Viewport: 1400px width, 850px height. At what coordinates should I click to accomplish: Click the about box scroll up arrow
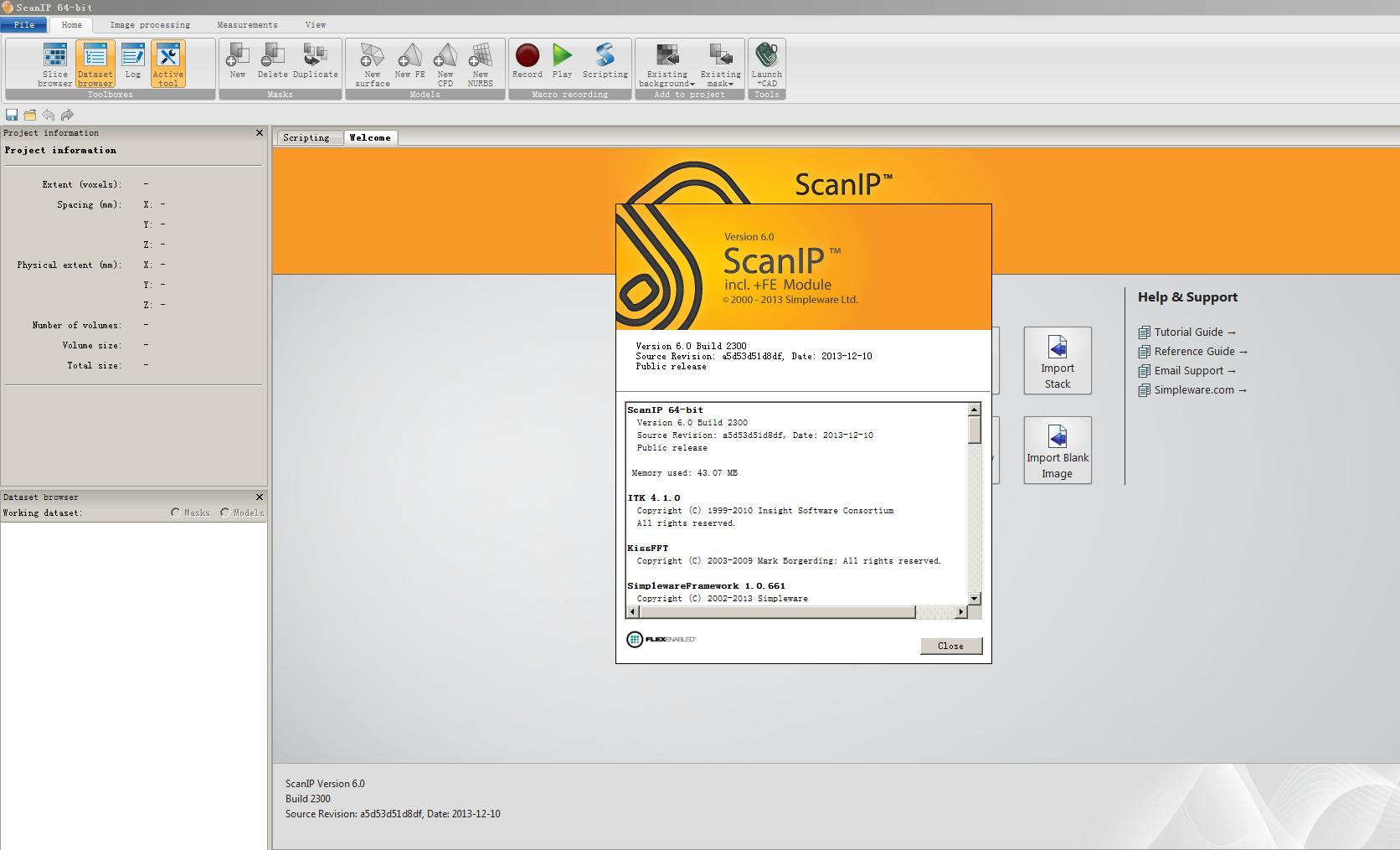coord(975,409)
